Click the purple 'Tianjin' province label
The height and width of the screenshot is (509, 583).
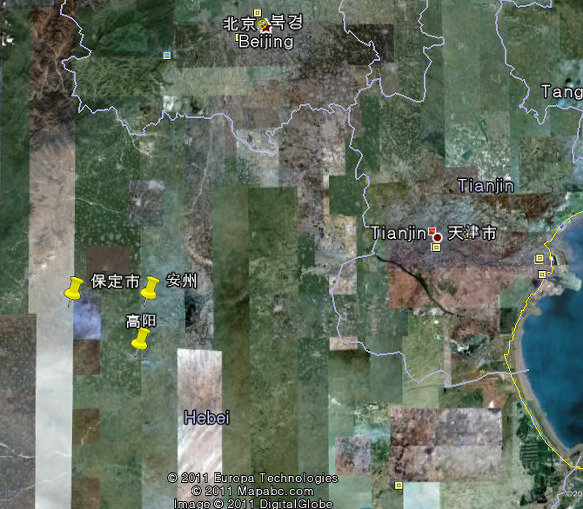pyautogui.click(x=486, y=186)
